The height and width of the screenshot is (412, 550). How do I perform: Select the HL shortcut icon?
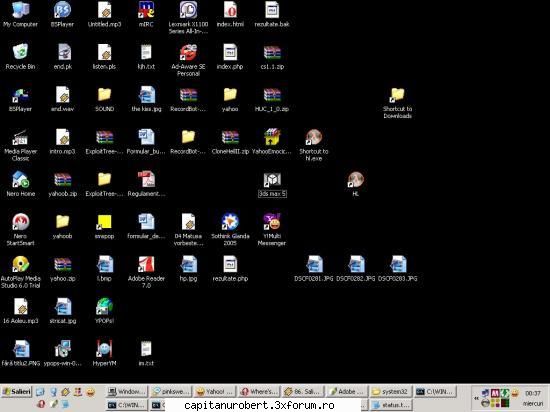click(356, 179)
